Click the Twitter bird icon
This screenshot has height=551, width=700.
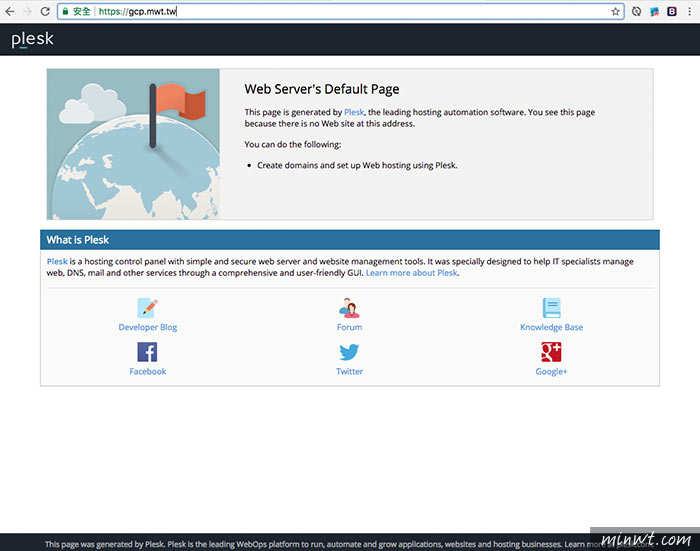[x=349, y=352]
